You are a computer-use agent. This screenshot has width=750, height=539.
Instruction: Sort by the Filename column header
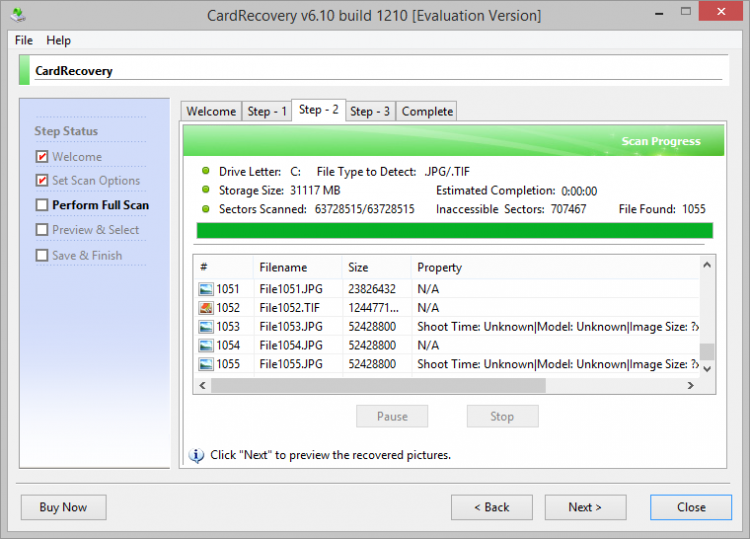(298, 267)
